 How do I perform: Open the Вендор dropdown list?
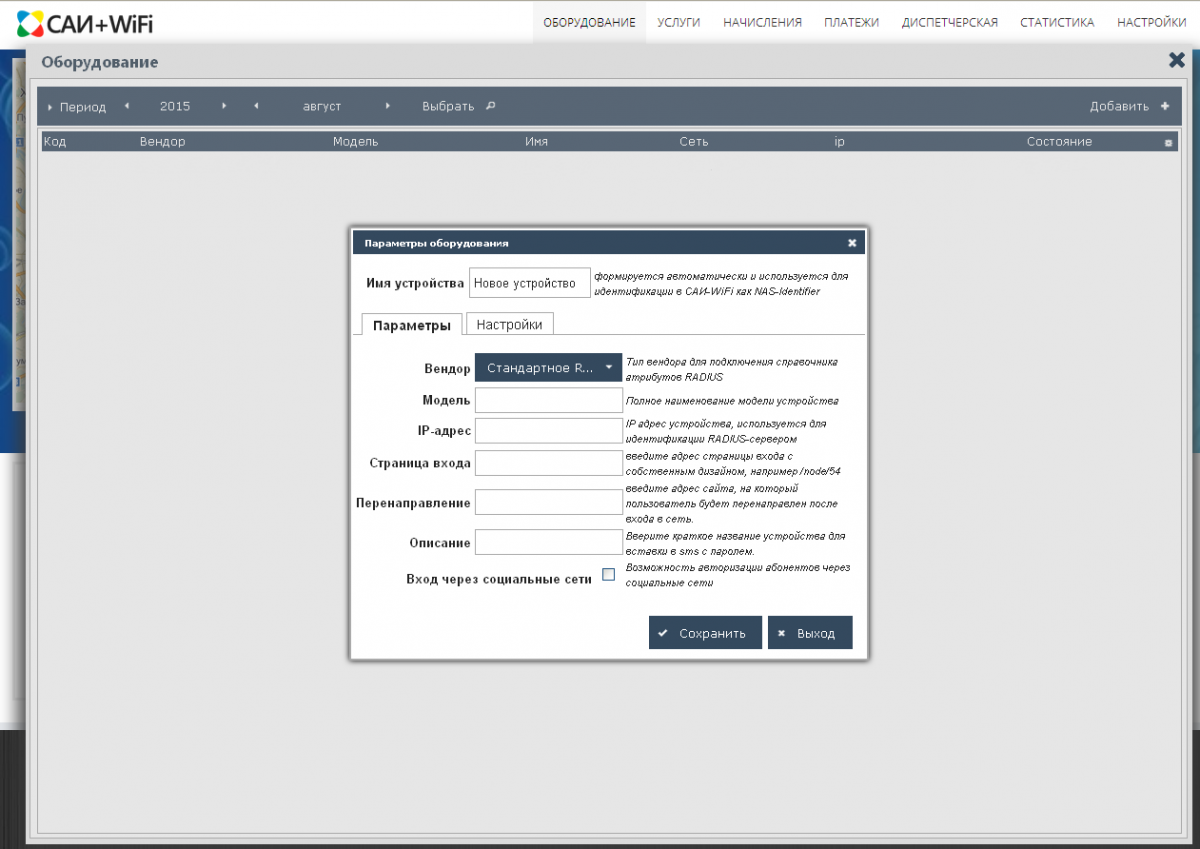click(548, 368)
